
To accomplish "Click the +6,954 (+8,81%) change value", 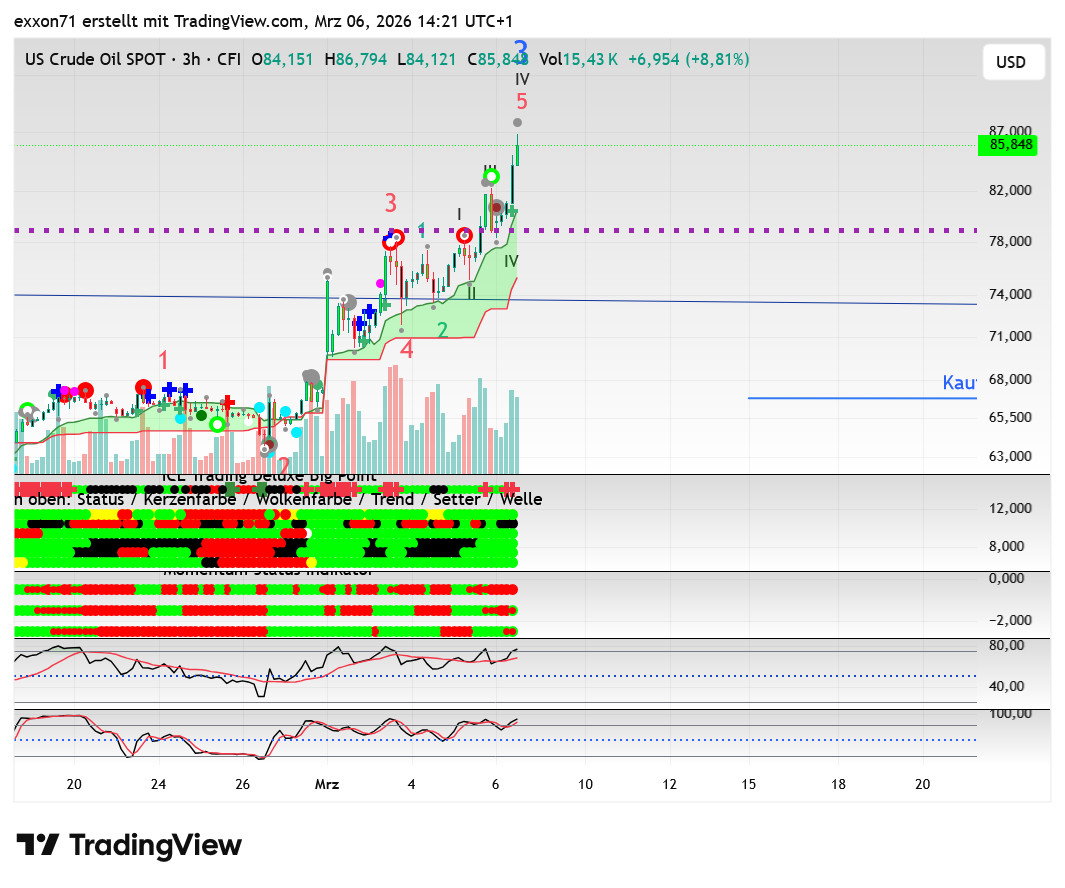I will pyautogui.click(x=688, y=60).
